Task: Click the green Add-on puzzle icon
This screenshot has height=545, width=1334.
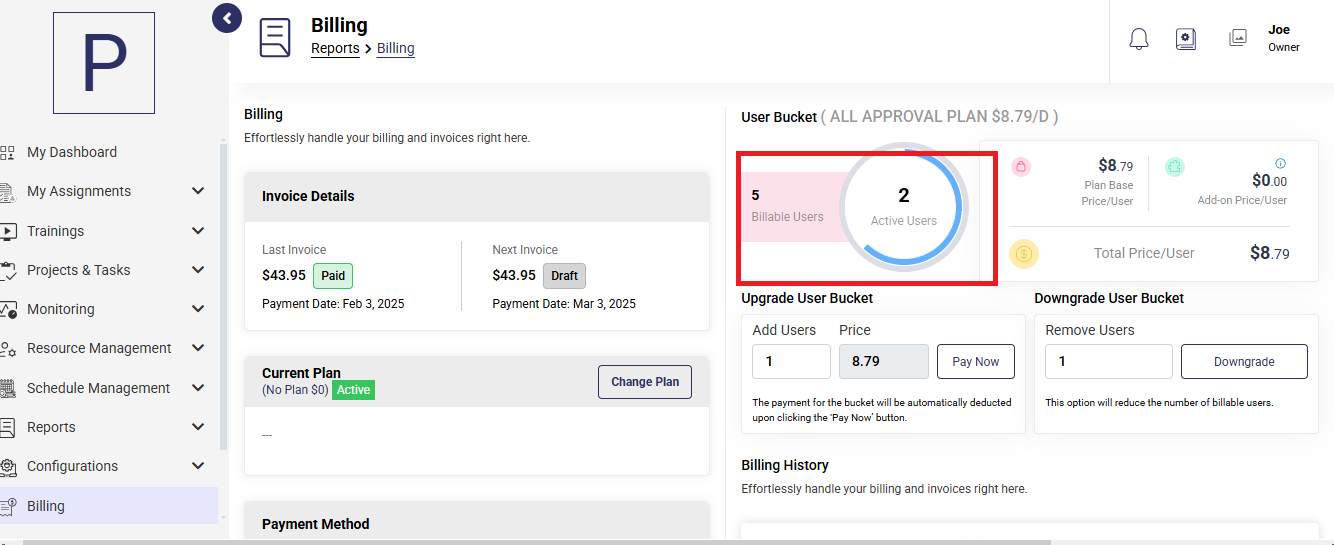Action: coord(1175,167)
